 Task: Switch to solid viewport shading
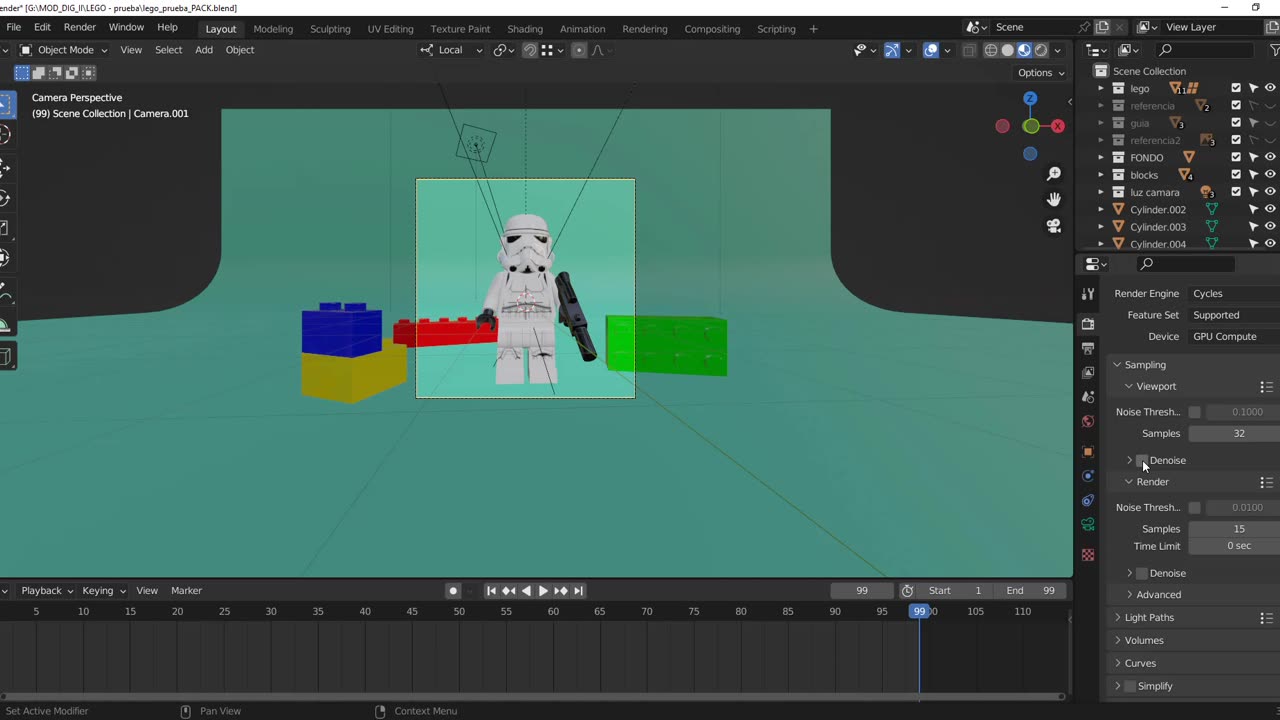pos(1008,50)
